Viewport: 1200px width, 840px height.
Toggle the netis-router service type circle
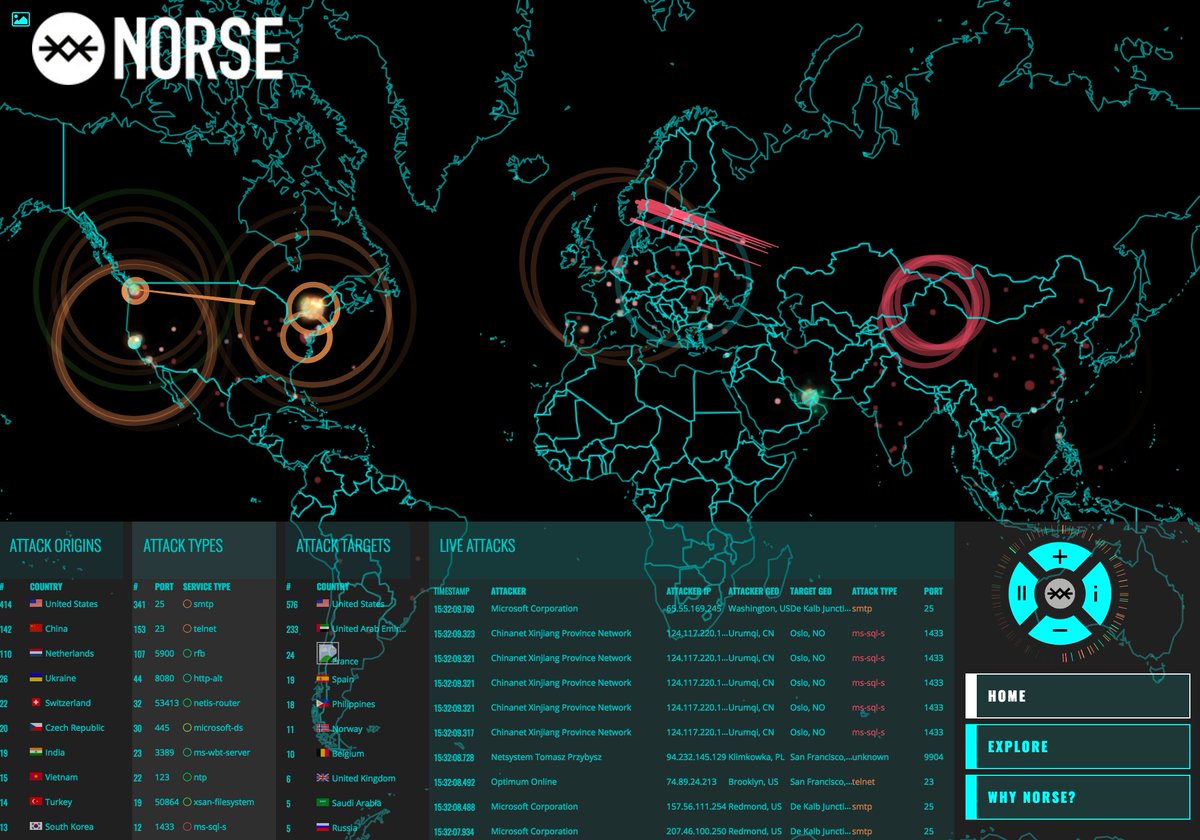tap(187, 703)
